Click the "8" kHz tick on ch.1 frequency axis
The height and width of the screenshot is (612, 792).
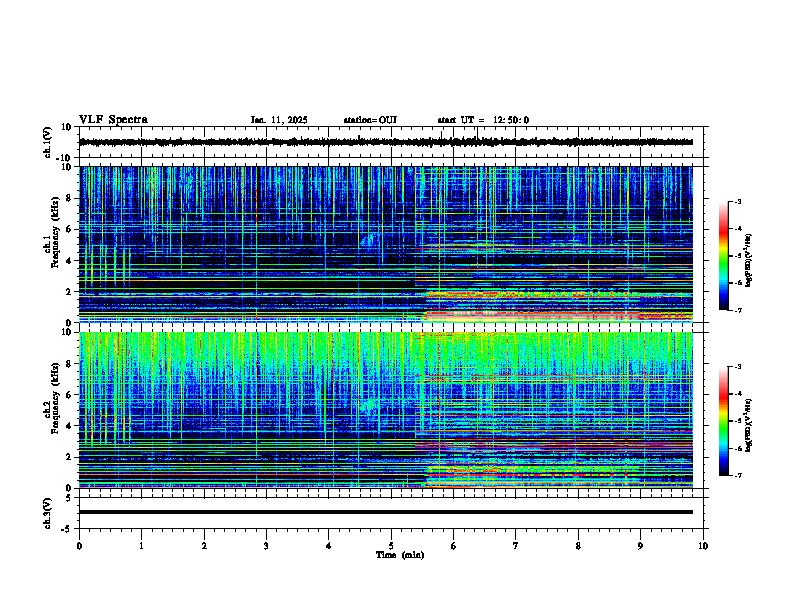[x=70, y=198]
